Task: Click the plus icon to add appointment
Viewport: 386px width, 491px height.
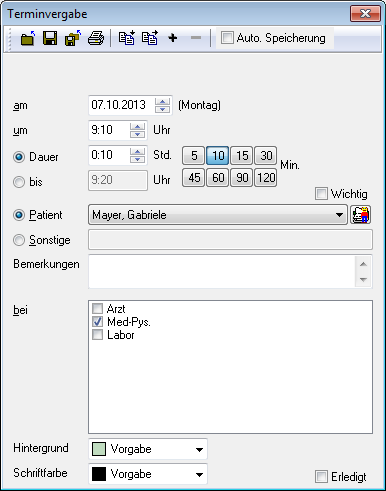Action: coord(173,38)
